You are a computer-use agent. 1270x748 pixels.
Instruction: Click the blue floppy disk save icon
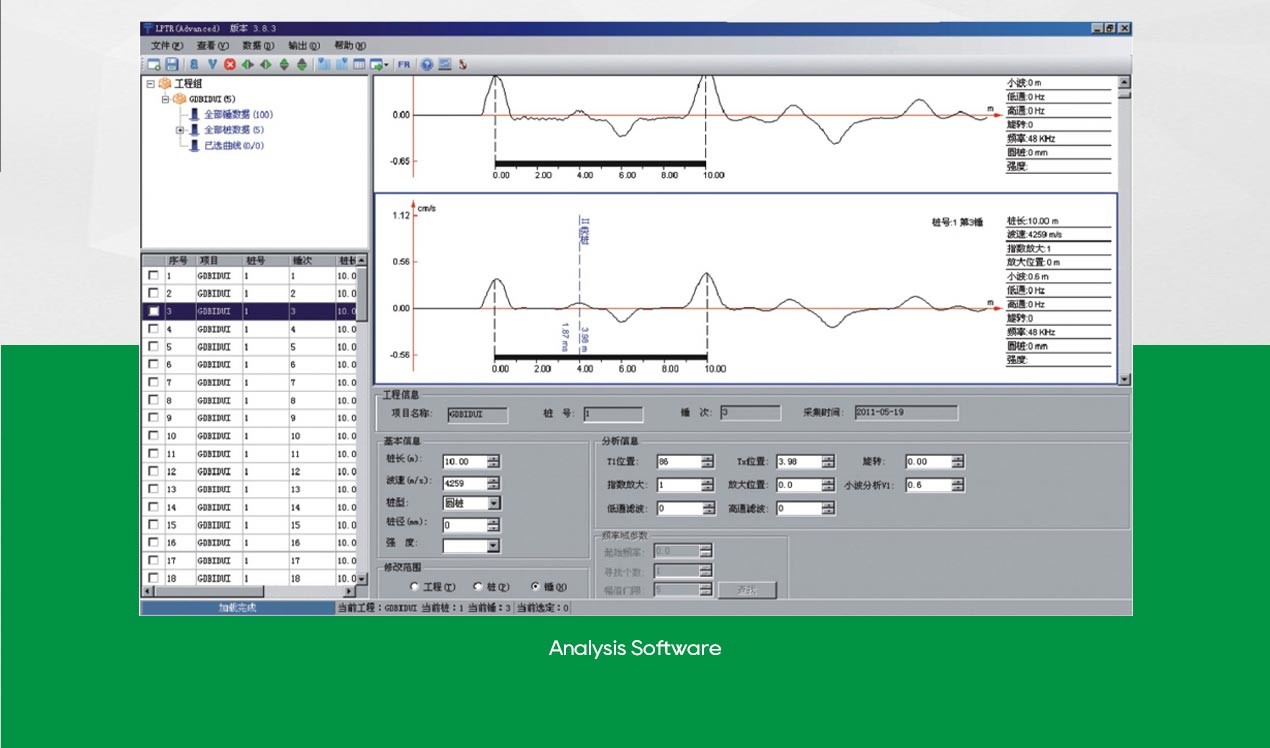172,64
